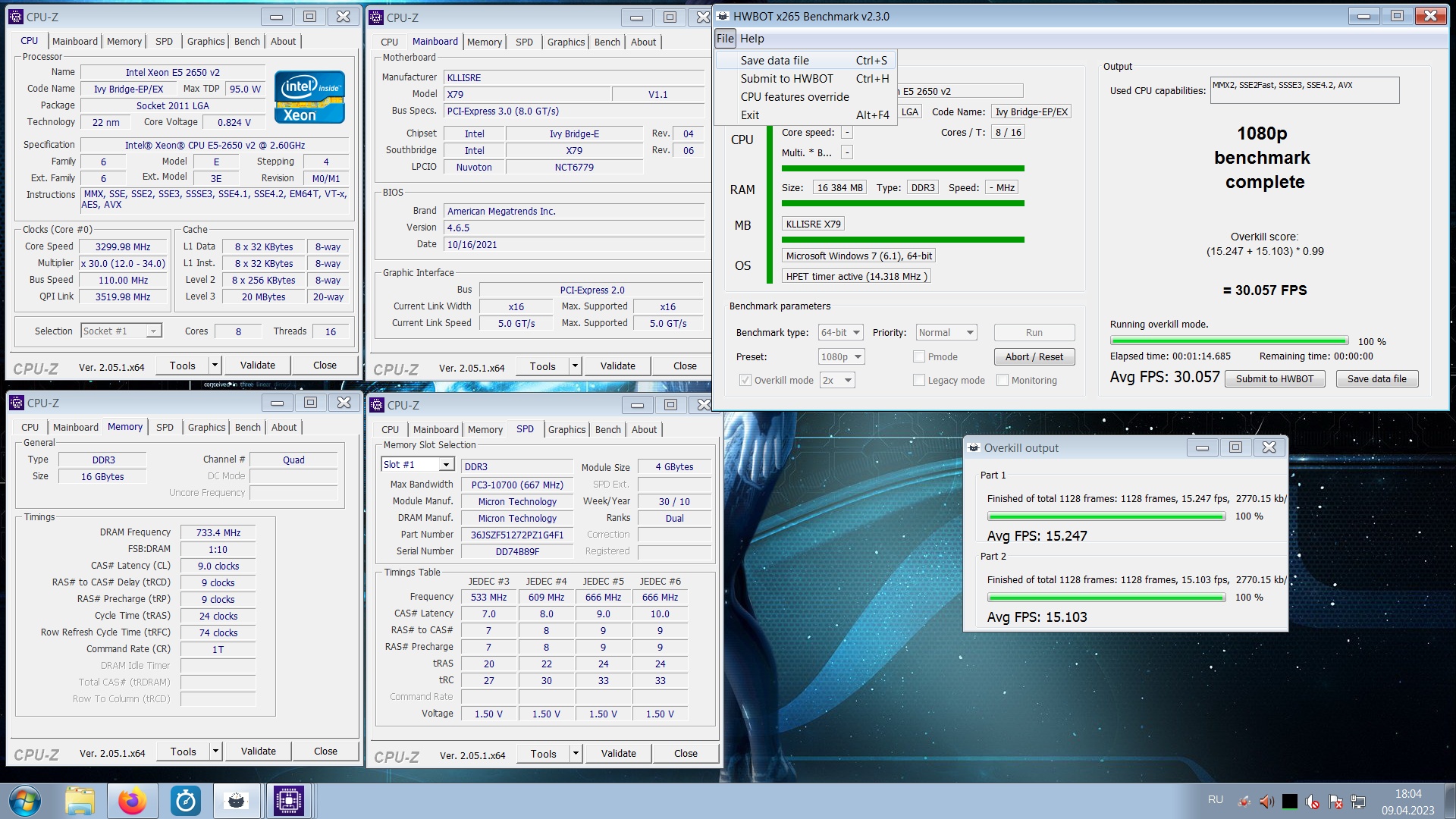Click the Run benchmark button

(x=1034, y=332)
